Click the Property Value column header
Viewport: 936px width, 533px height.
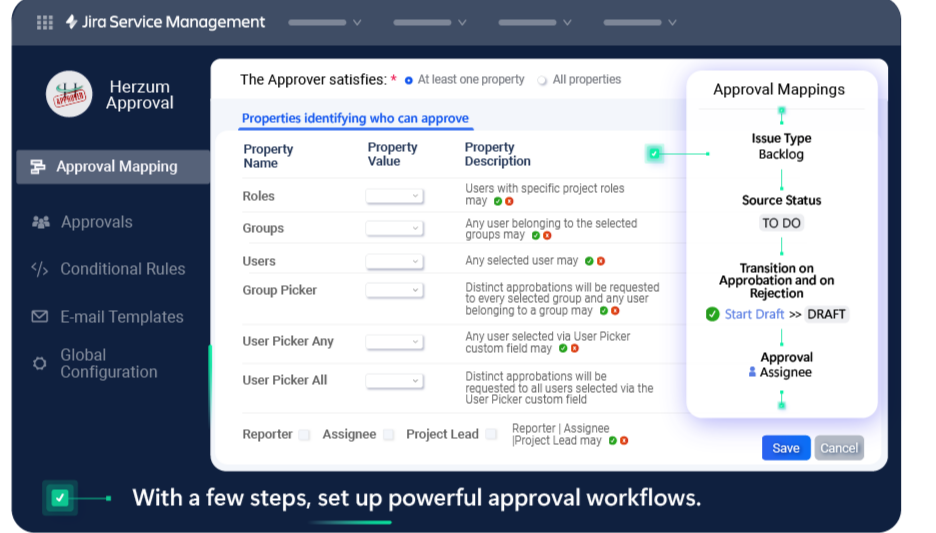392,154
